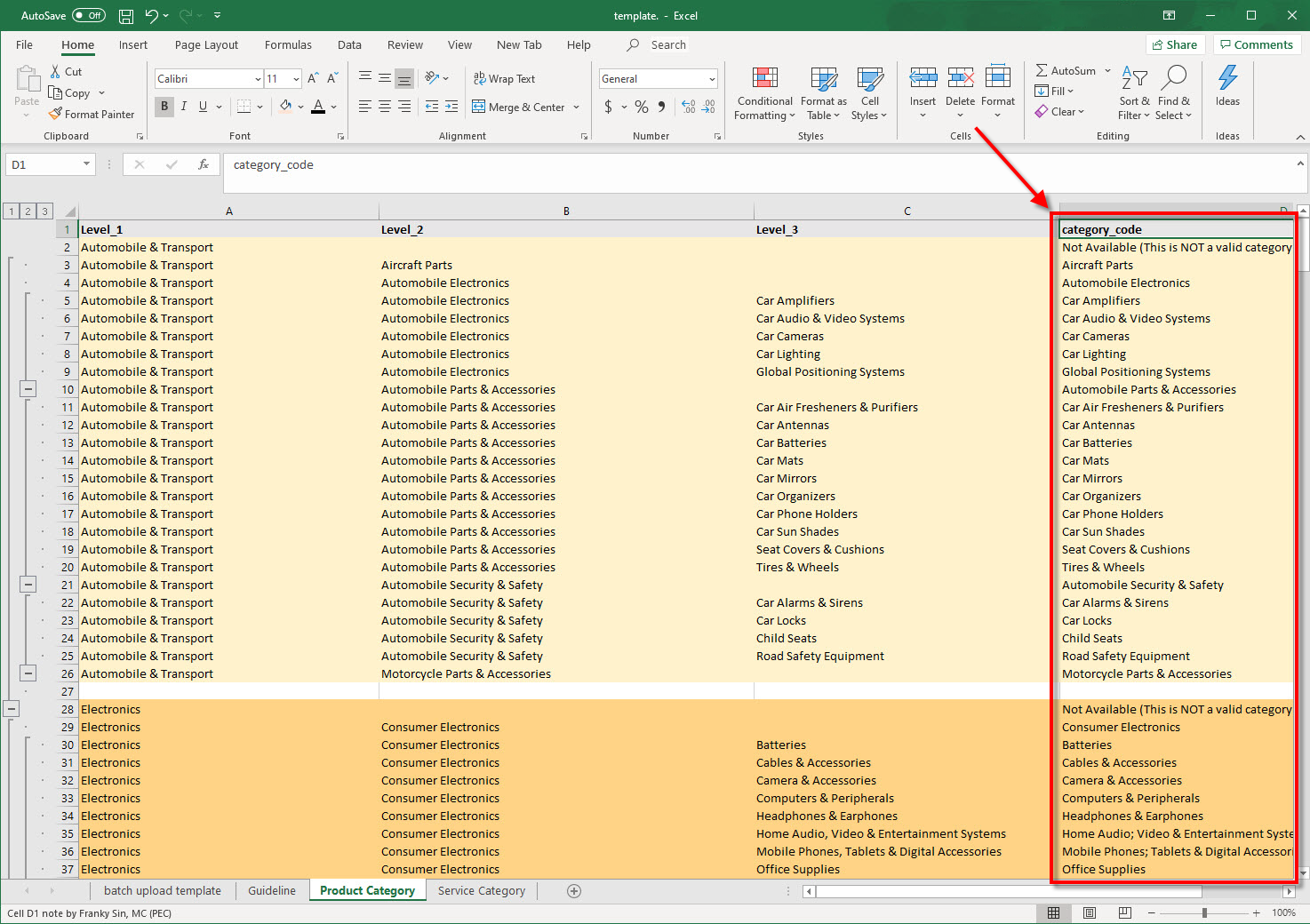Open the General number format dropdown
Image resolution: width=1310 pixels, height=924 pixels.
pos(712,79)
